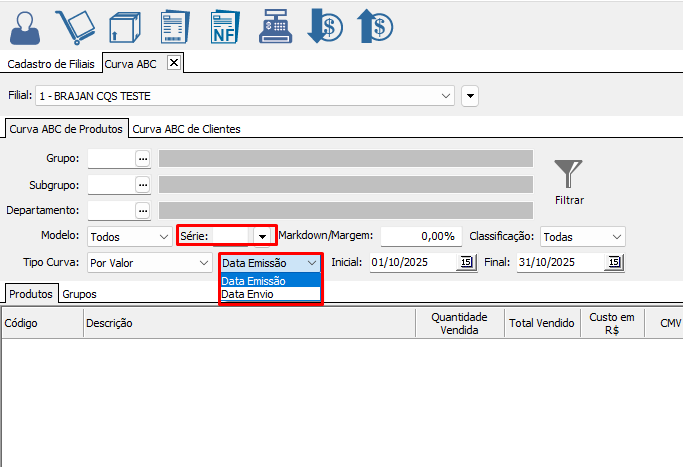
Task: Select Data Envio from the list
Action: click(246, 295)
